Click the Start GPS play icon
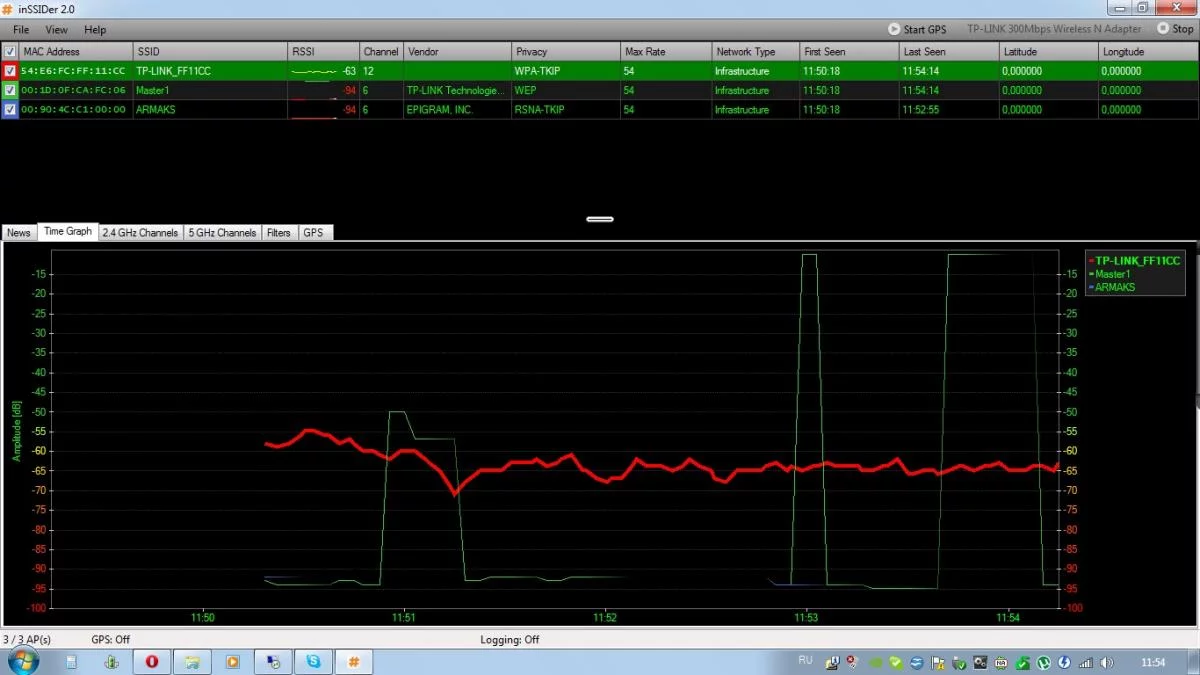Image resolution: width=1200 pixels, height=675 pixels. [x=894, y=29]
